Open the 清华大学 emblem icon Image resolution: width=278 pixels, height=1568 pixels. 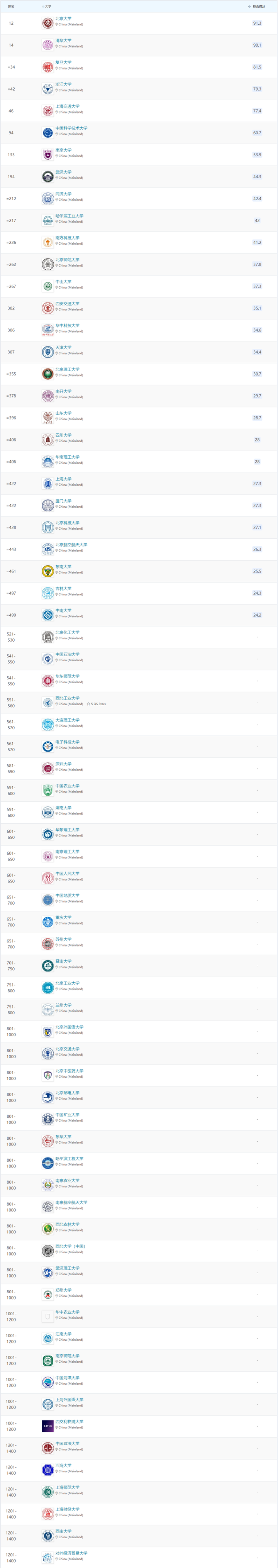pos(47,45)
